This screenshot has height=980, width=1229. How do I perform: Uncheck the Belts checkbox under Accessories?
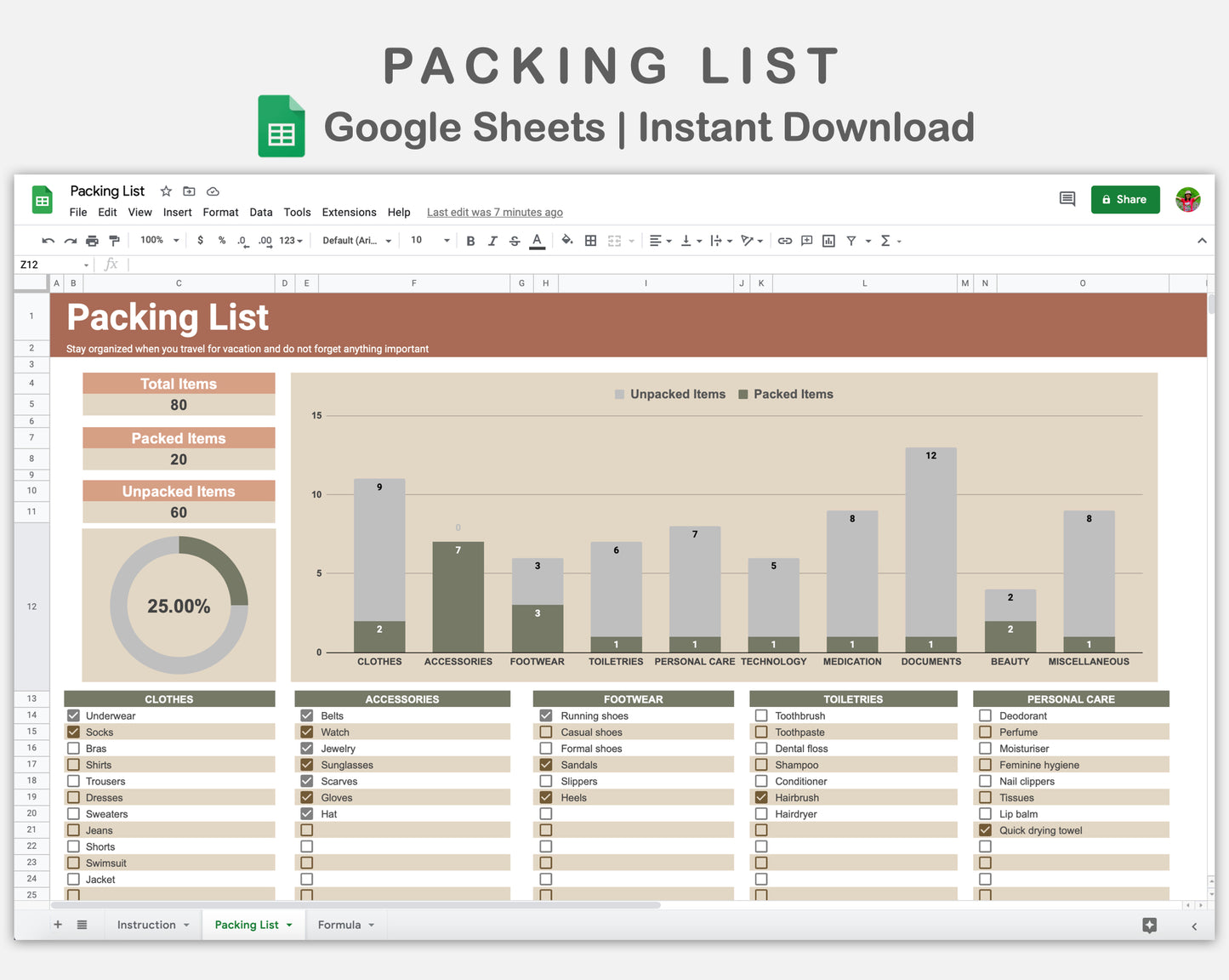coord(306,715)
